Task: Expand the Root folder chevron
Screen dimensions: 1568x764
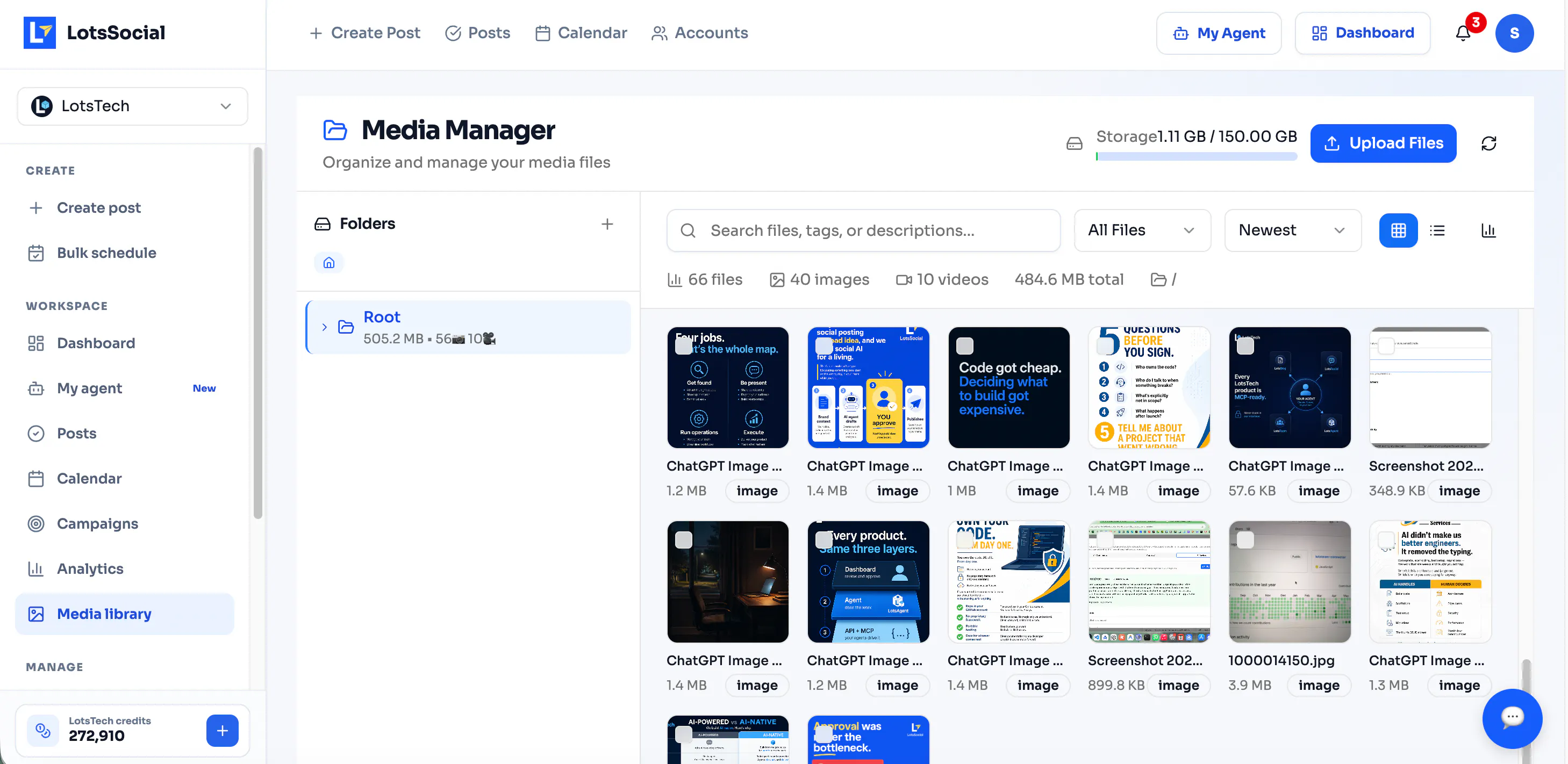Action: (325, 327)
